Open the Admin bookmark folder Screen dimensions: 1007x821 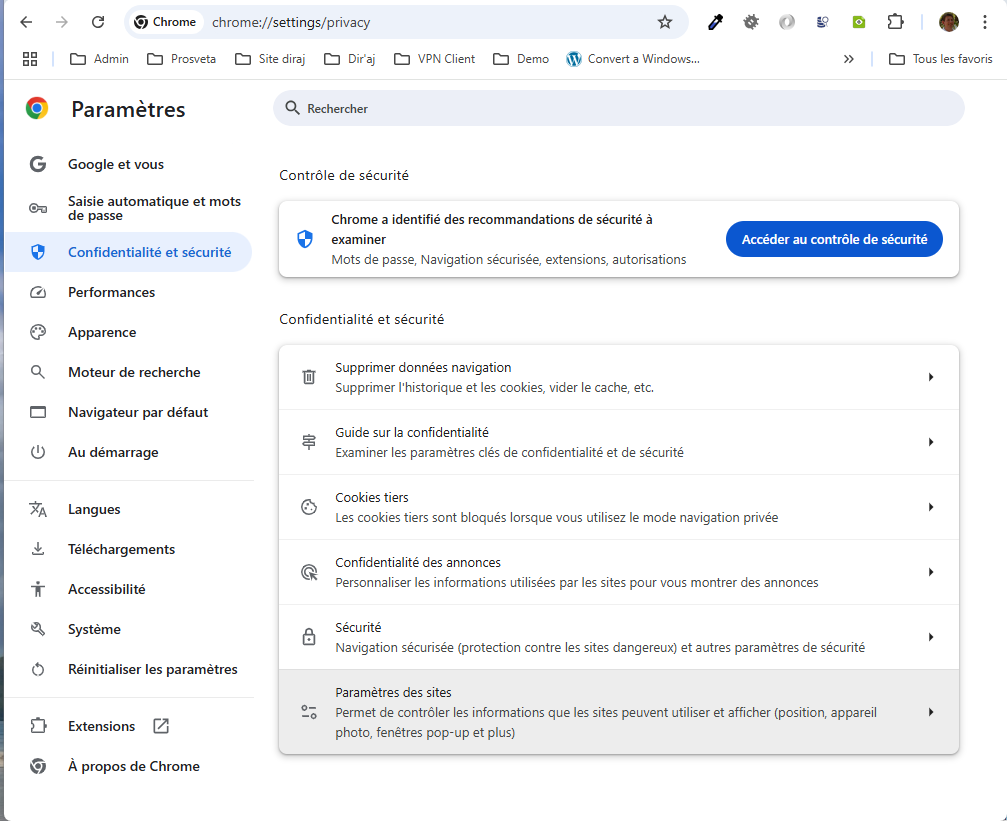tap(99, 59)
